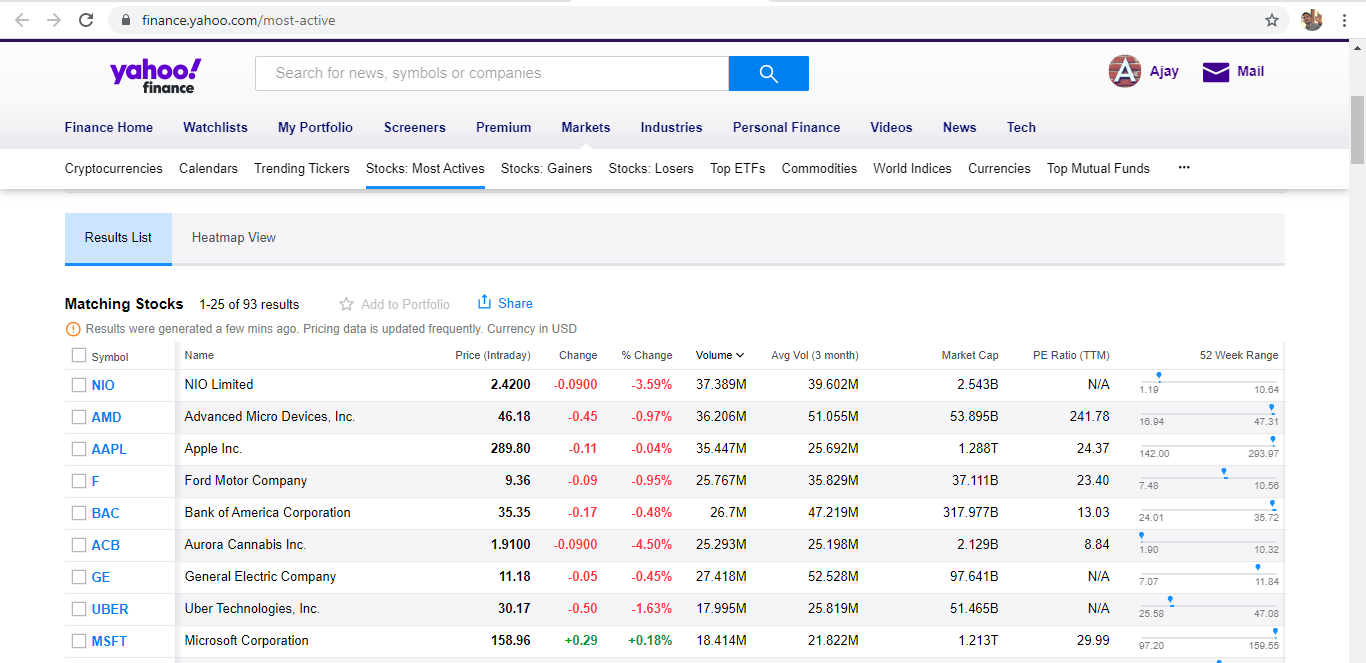
Task: Click the blue search magnifier button
Action: (x=768, y=73)
